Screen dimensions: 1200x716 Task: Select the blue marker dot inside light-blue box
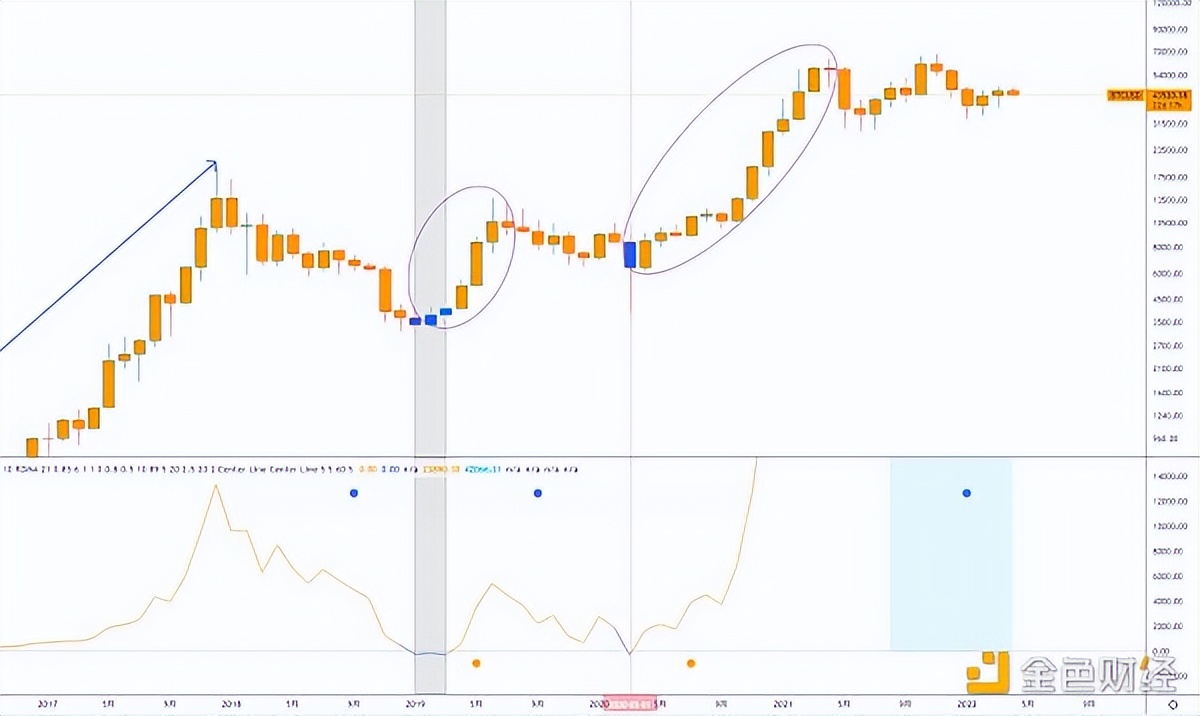coord(966,493)
